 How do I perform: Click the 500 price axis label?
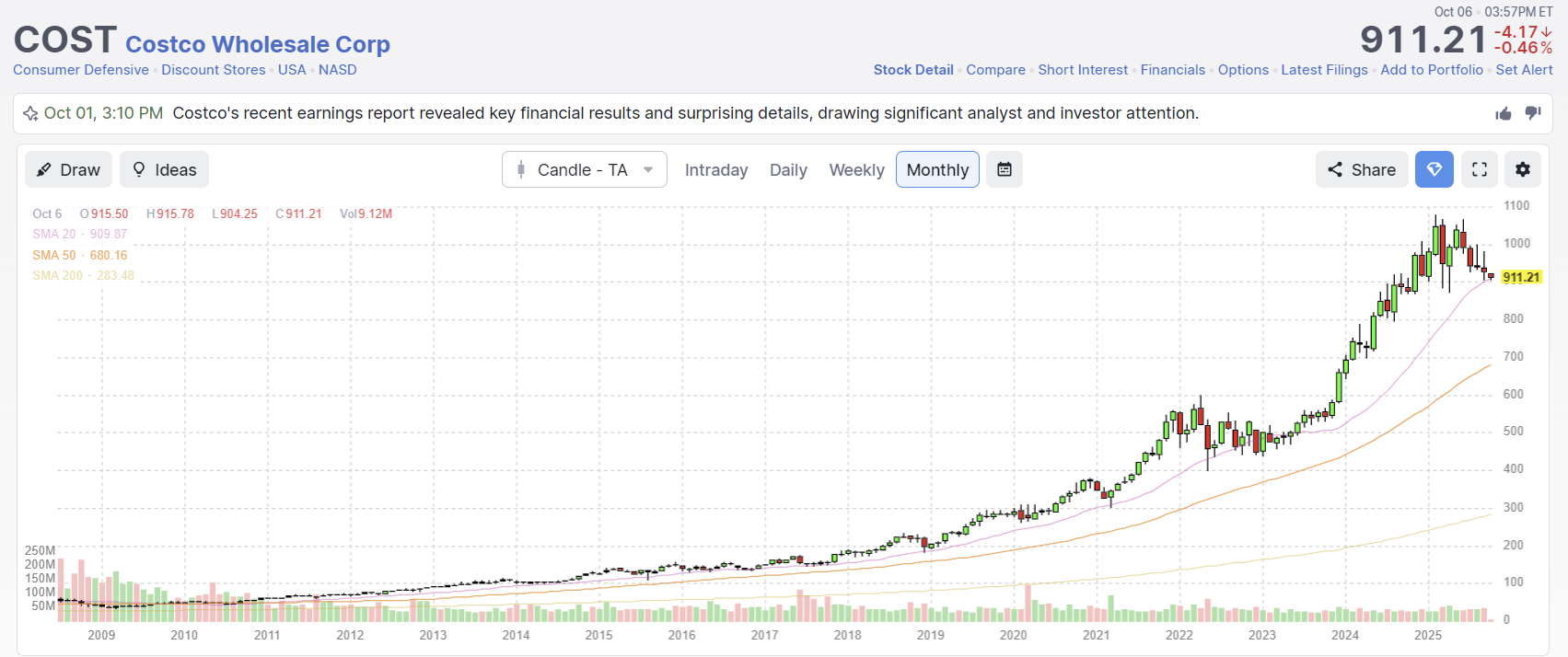point(1513,431)
